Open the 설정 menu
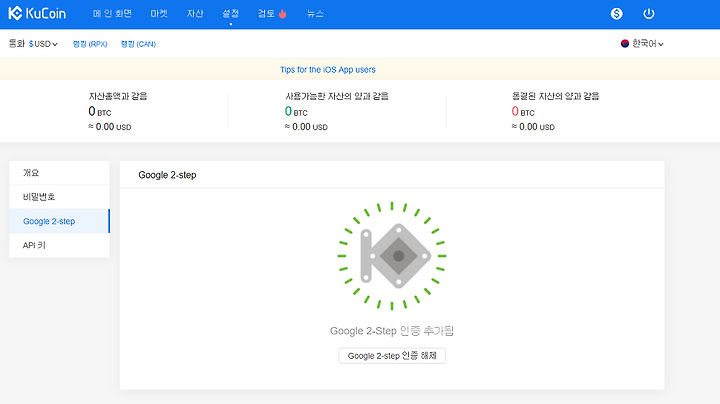Viewport: 720px width, 404px height. (x=231, y=14)
